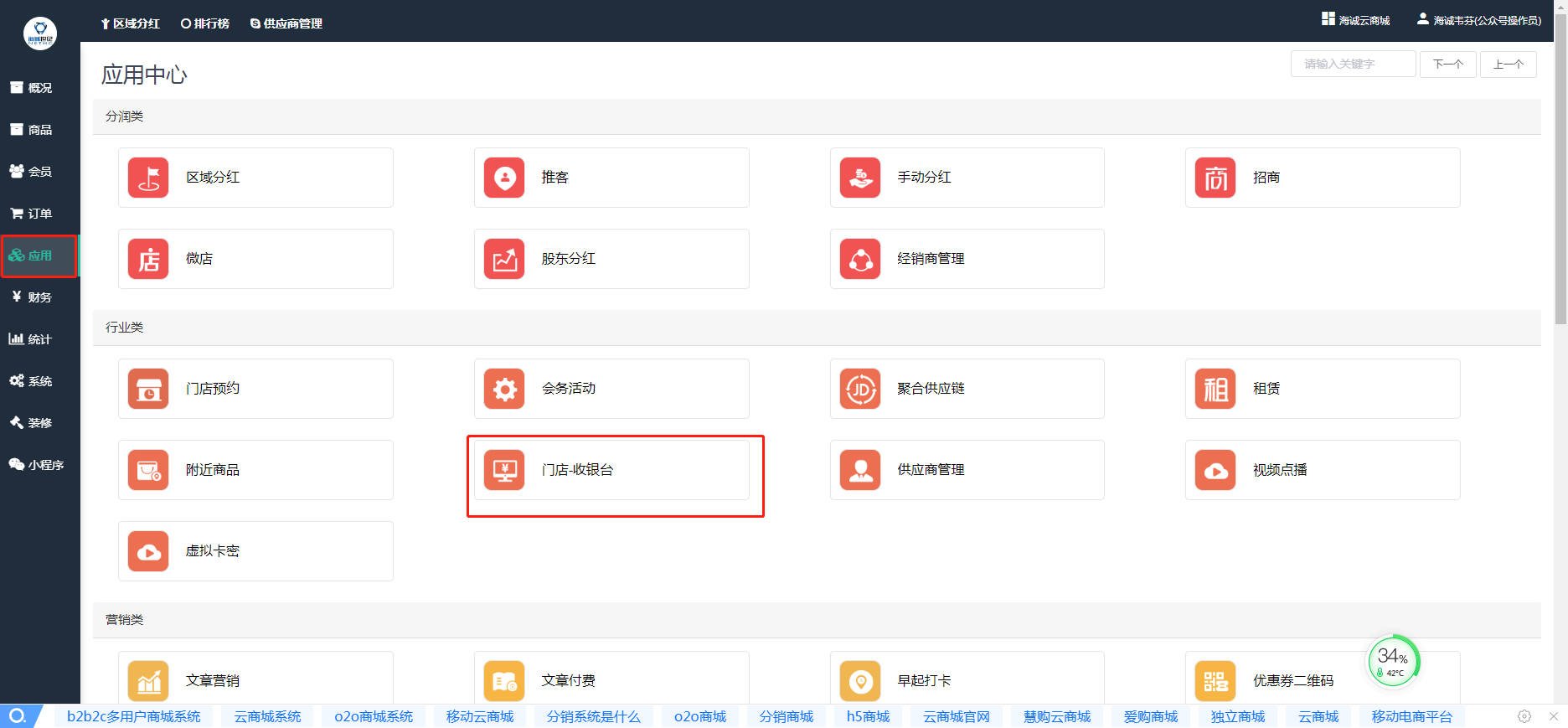Open the 附近商品 app icon
The image size is (1568, 728).
pyautogui.click(x=148, y=470)
